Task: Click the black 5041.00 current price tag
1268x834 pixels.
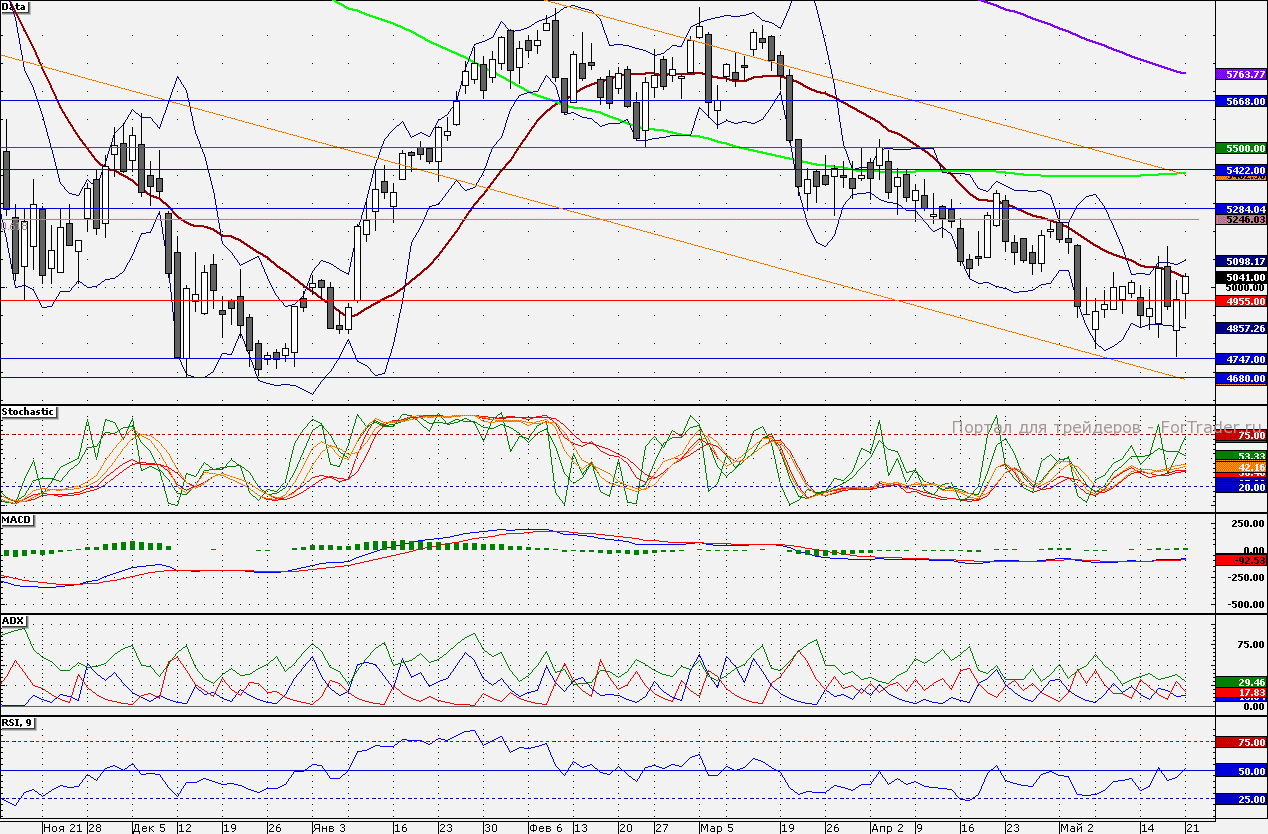Action: tap(1239, 278)
